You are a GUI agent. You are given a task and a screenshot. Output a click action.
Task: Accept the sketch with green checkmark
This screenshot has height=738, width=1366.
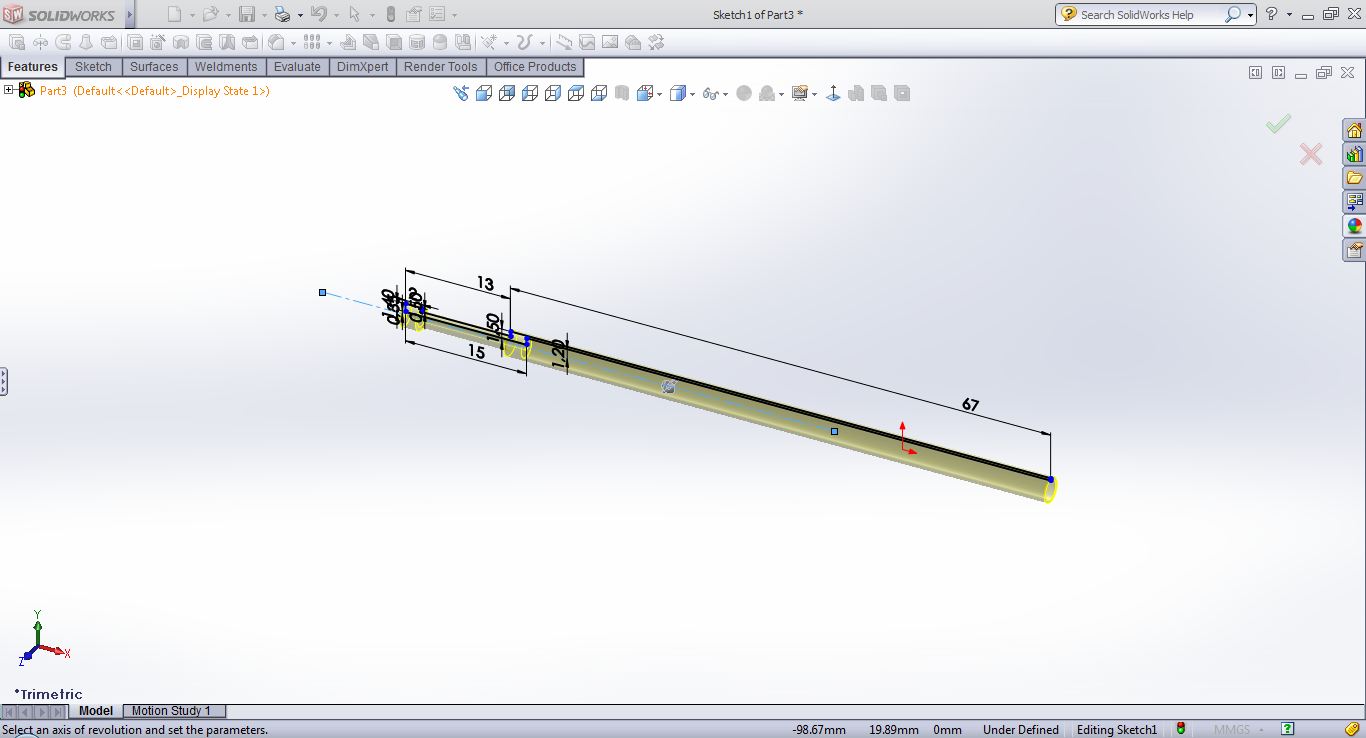tap(1278, 124)
